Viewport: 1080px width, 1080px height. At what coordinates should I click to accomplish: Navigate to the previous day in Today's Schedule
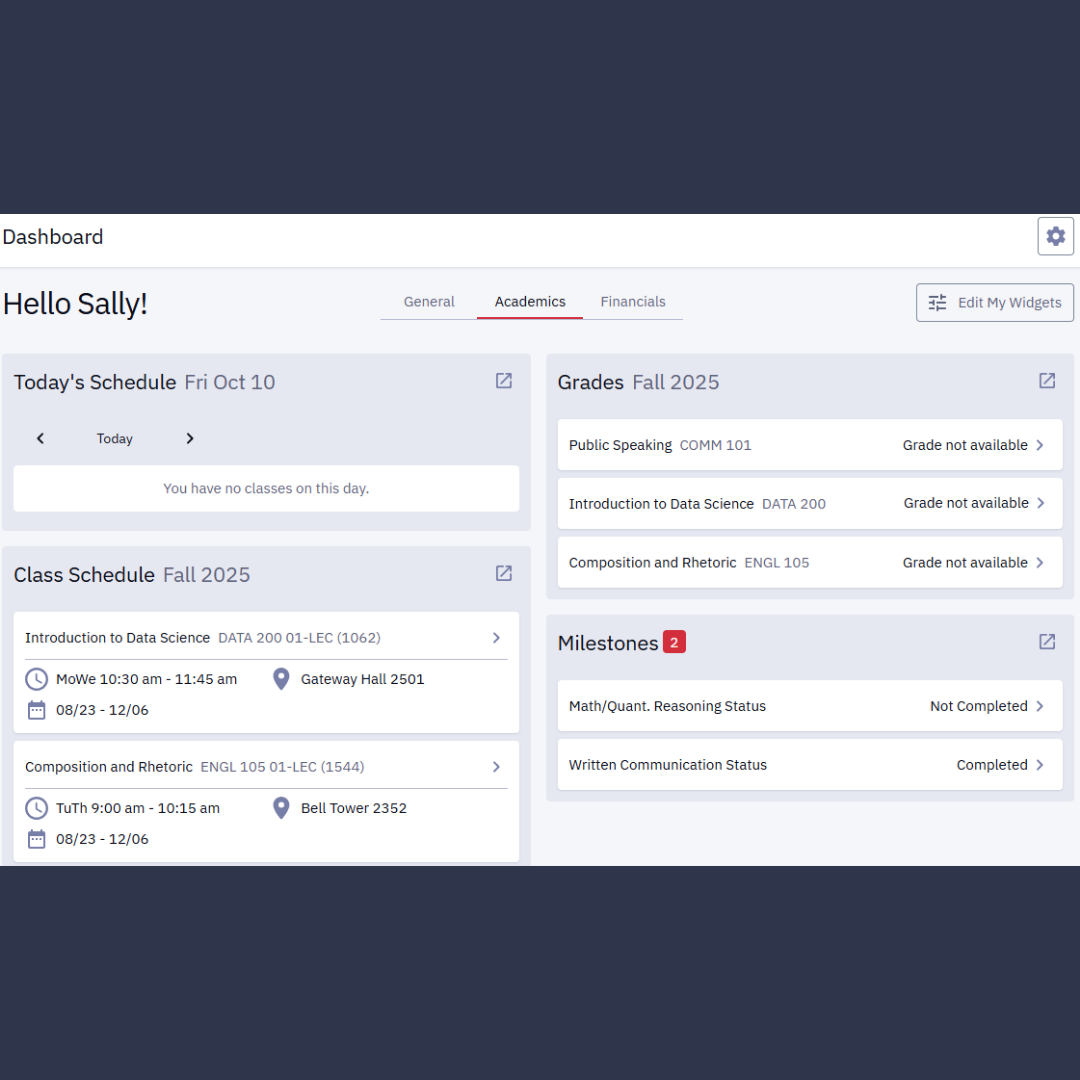pyautogui.click(x=40, y=438)
